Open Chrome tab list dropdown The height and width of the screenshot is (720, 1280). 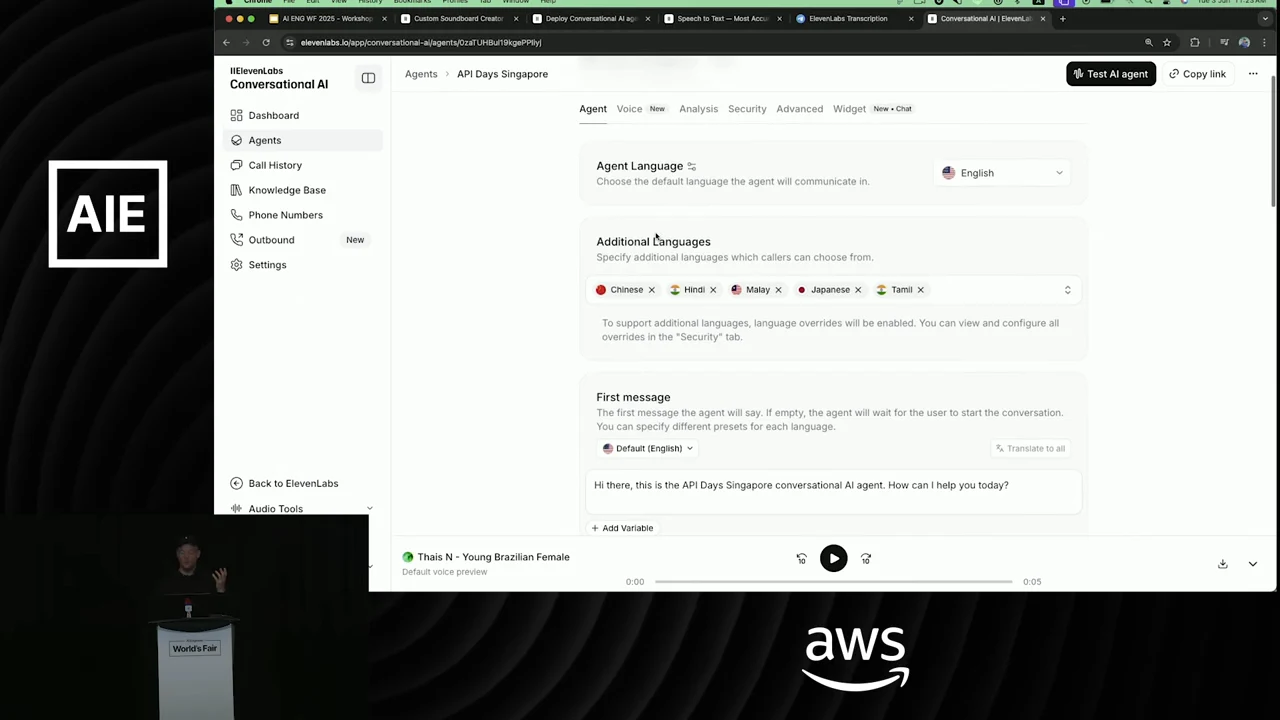1264,18
